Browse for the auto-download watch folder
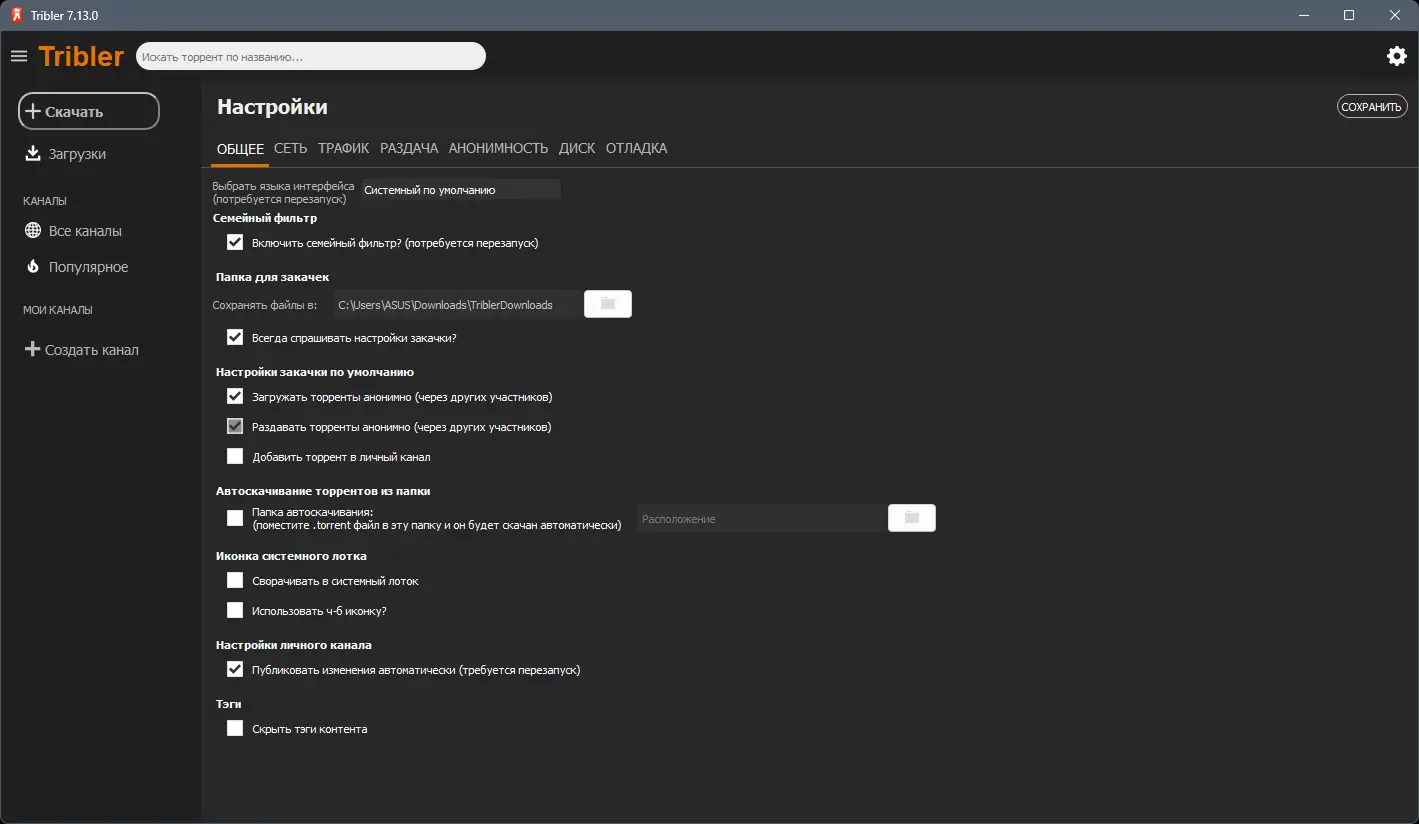The image size is (1419, 824). (912, 518)
